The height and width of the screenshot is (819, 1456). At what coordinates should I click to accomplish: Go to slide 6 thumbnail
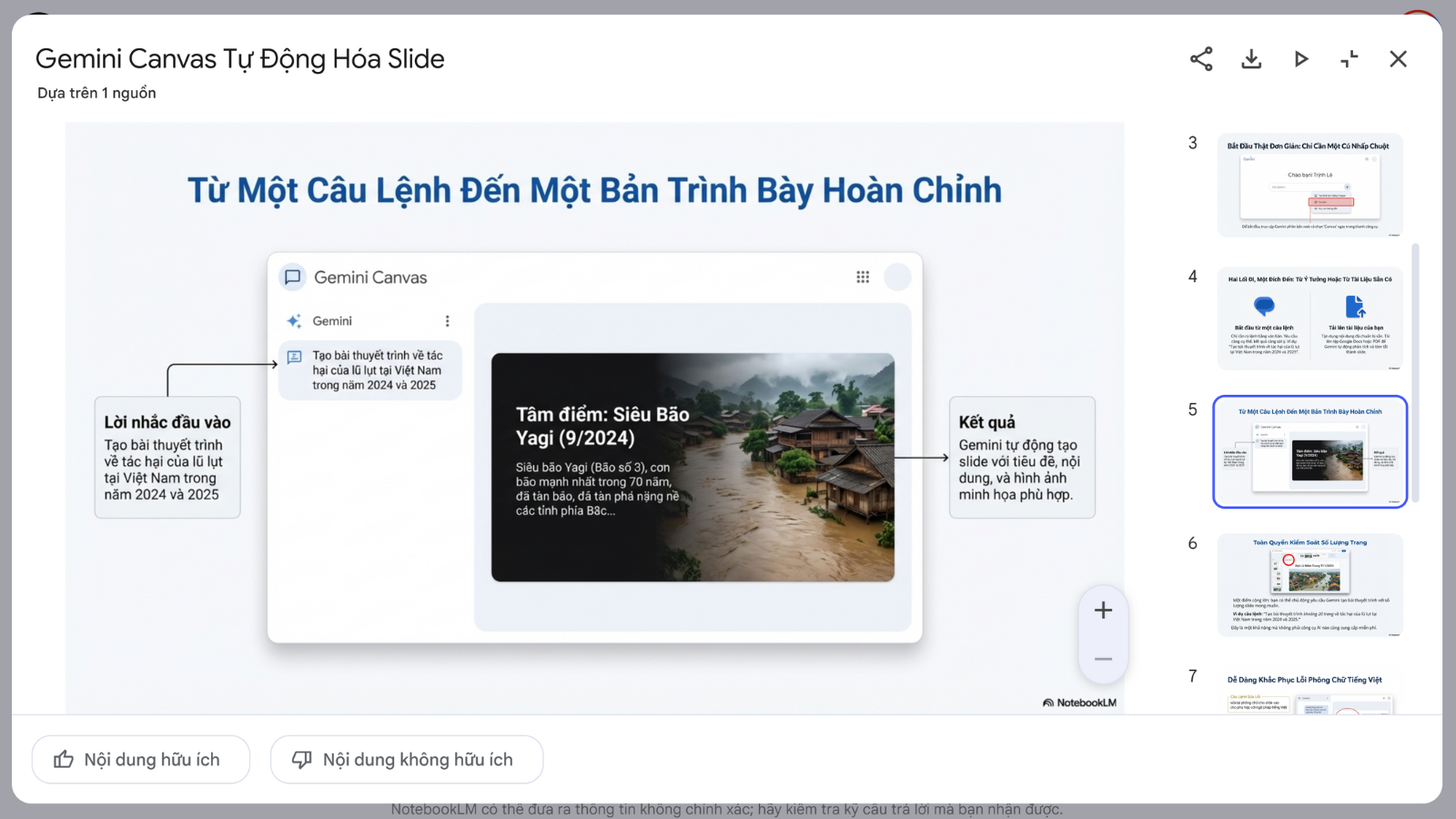click(1309, 585)
